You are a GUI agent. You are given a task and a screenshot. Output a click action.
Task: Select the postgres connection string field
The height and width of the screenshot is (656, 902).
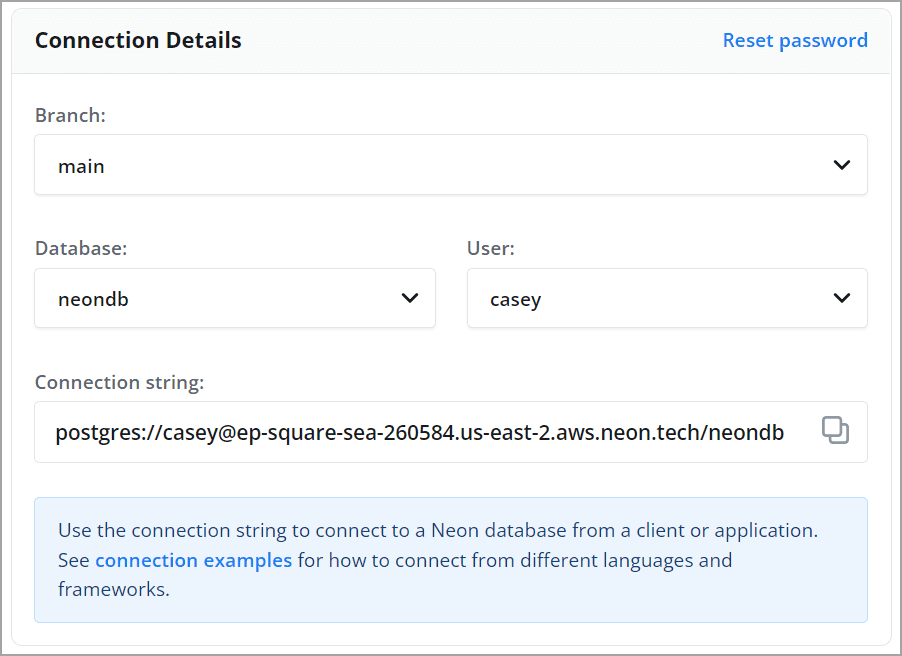point(451,432)
